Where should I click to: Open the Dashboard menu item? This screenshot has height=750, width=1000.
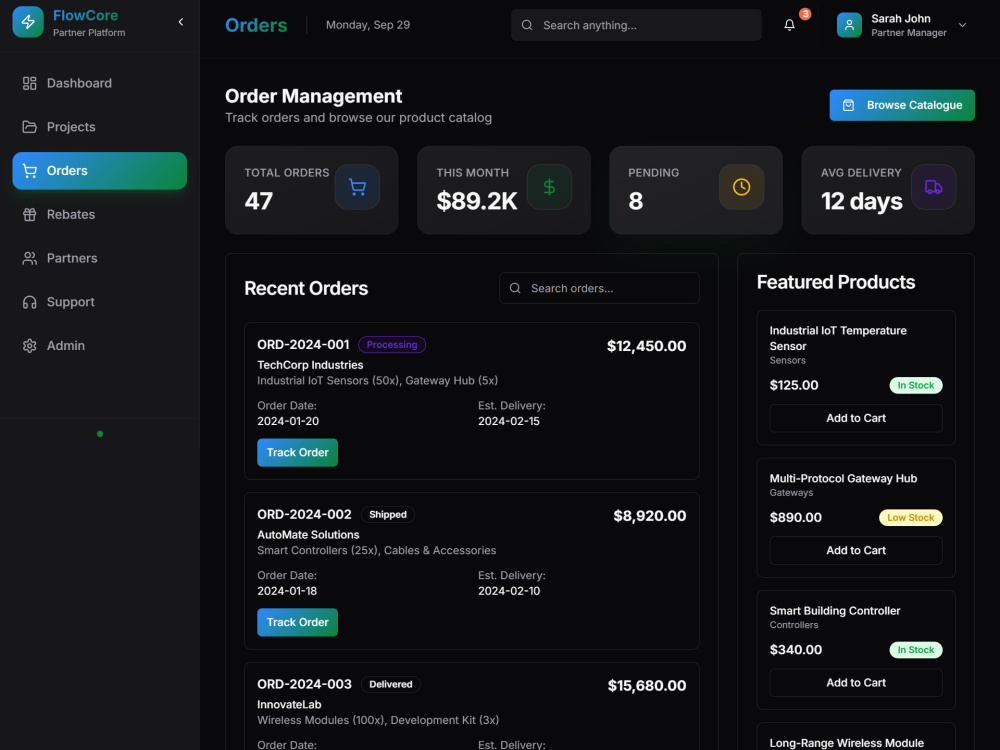click(99, 83)
